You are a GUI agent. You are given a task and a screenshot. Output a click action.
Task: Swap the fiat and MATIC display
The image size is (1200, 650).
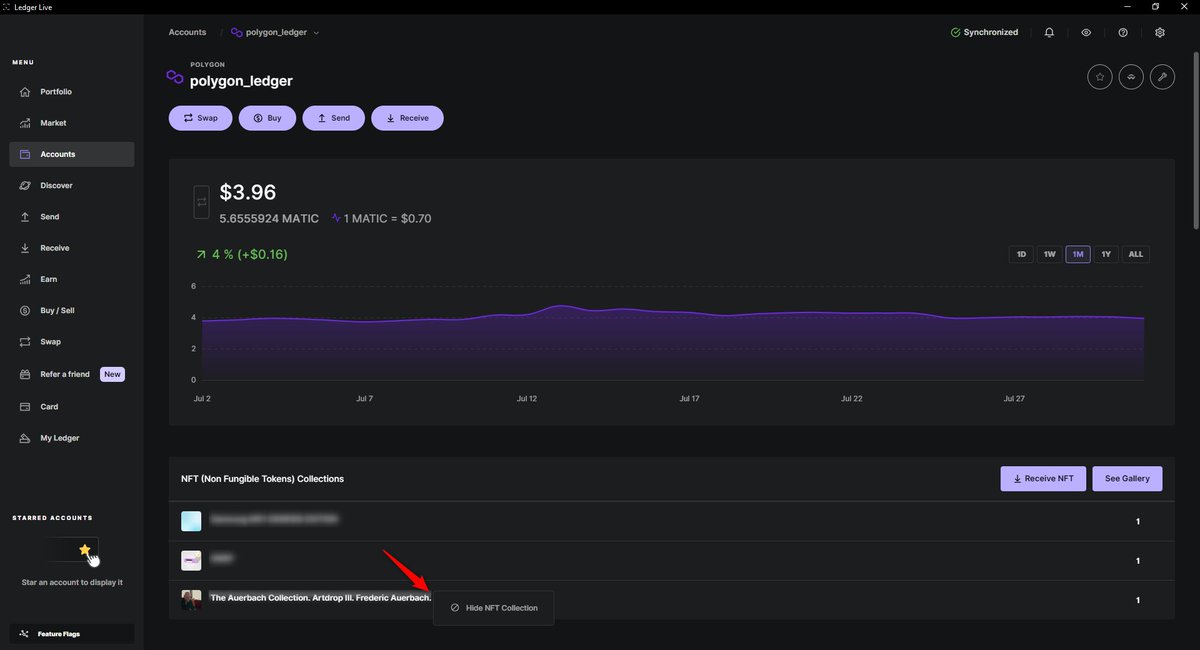click(201, 202)
